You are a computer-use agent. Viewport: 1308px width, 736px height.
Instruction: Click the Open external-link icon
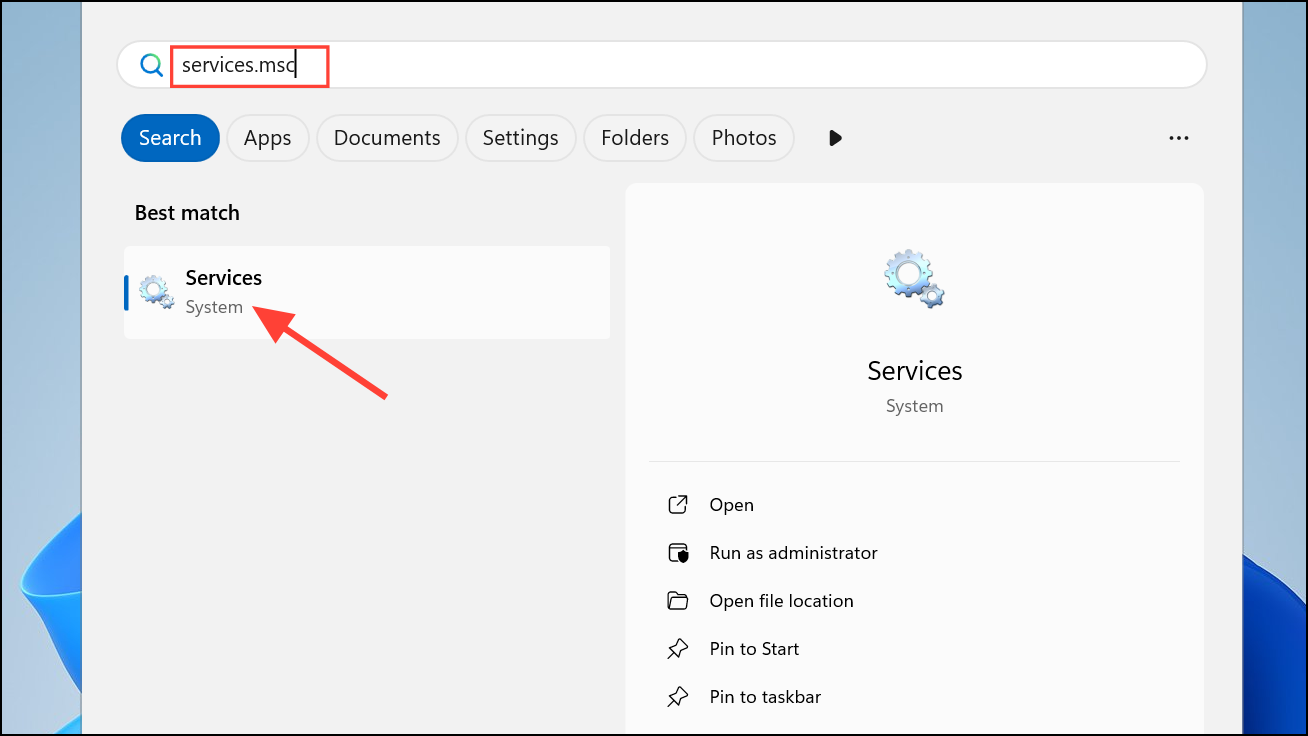pos(678,505)
